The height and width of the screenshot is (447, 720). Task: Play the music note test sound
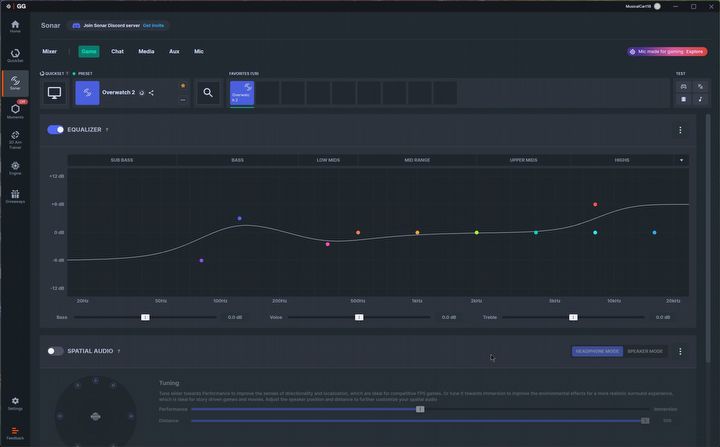tap(700, 99)
